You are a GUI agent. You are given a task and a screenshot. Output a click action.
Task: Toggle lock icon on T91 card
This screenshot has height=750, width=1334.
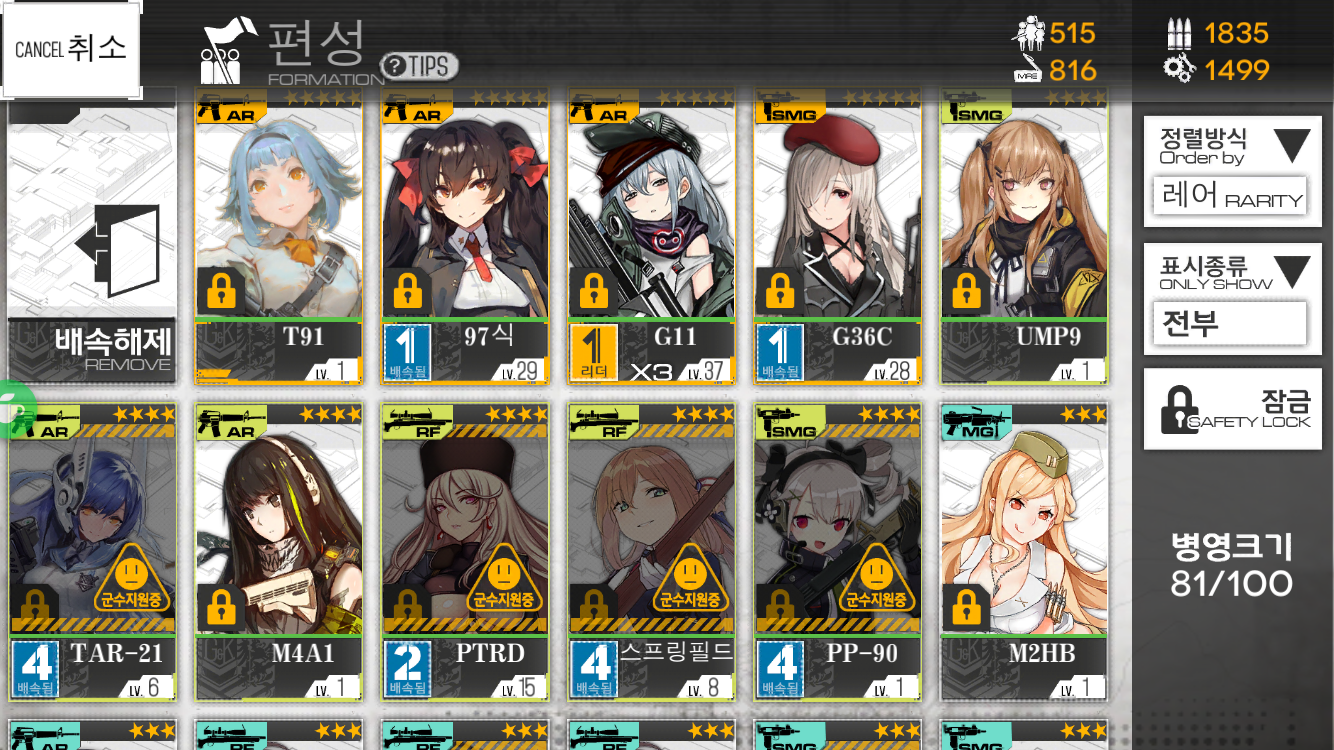[x=221, y=292]
